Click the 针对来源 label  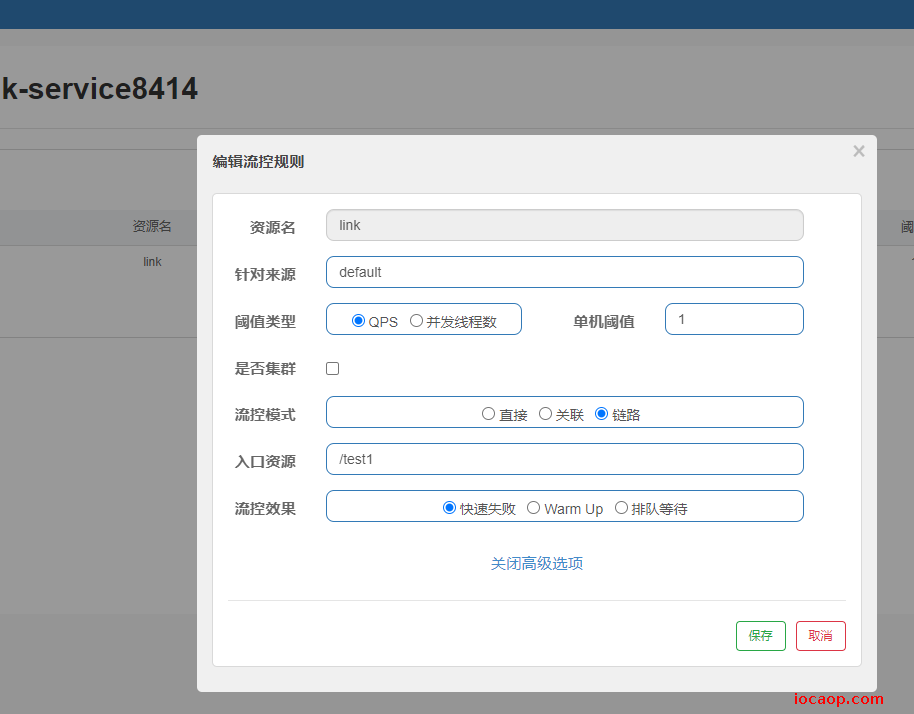(x=265, y=275)
